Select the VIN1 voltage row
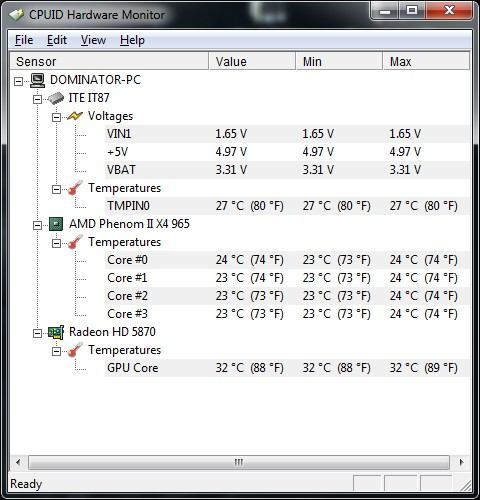The image size is (480, 500). [287, 134]
